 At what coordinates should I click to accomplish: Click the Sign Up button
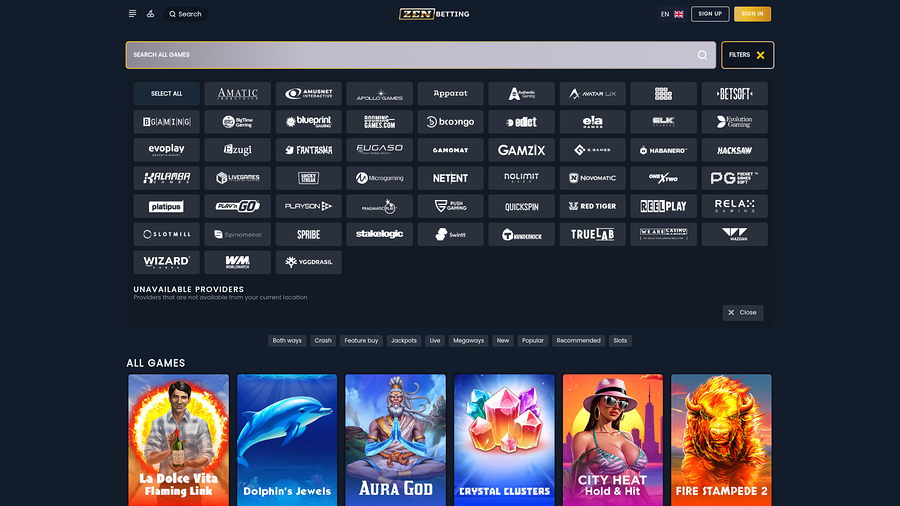710,14
